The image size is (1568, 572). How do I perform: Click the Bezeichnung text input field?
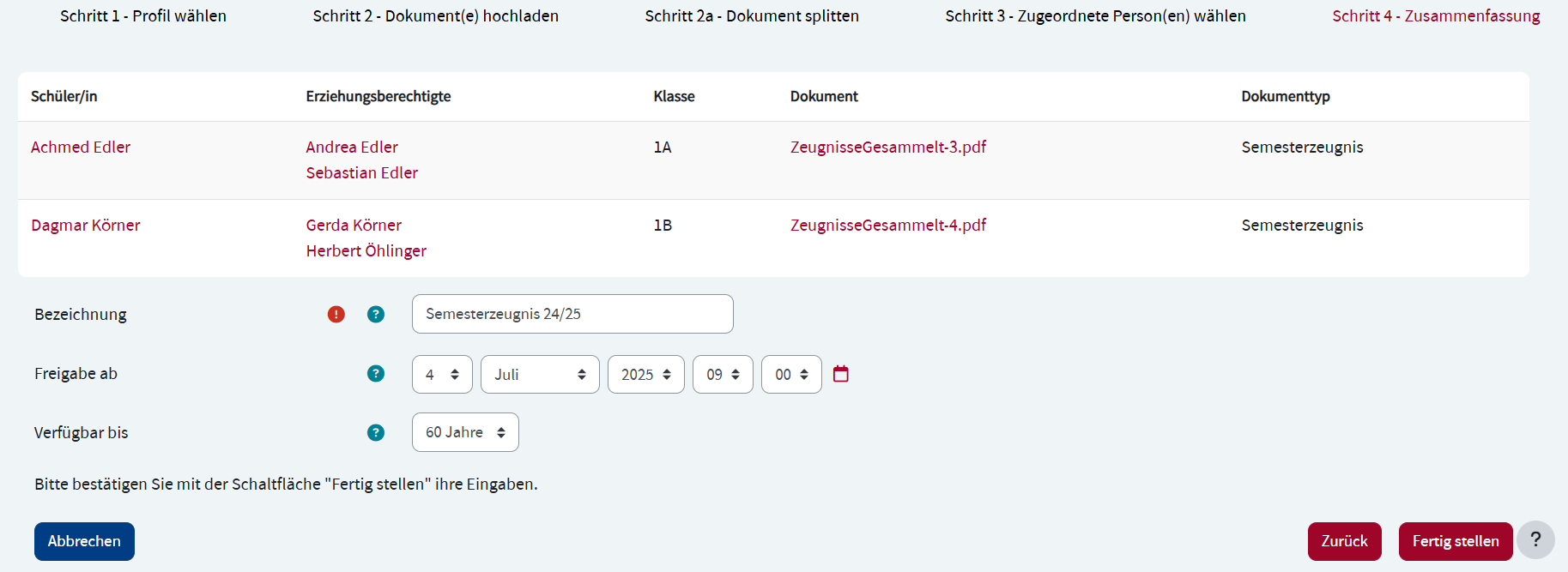[572, 314]
